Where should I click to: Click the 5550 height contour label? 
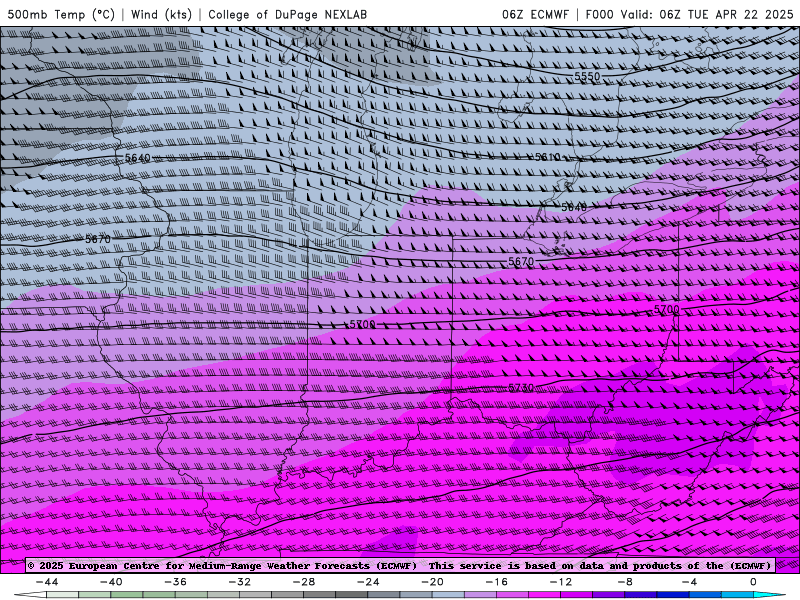pos(587,77)
